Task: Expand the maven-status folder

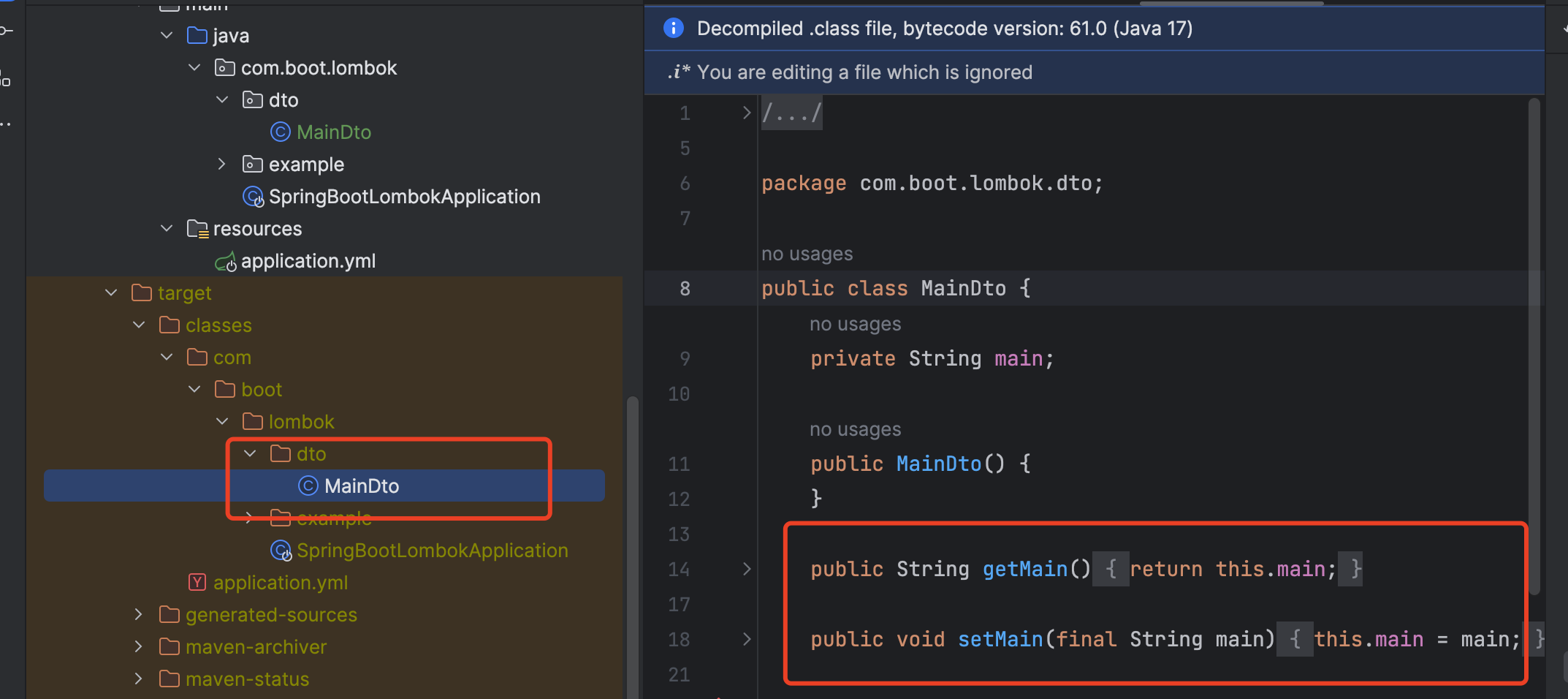Action: coord(139,679)
